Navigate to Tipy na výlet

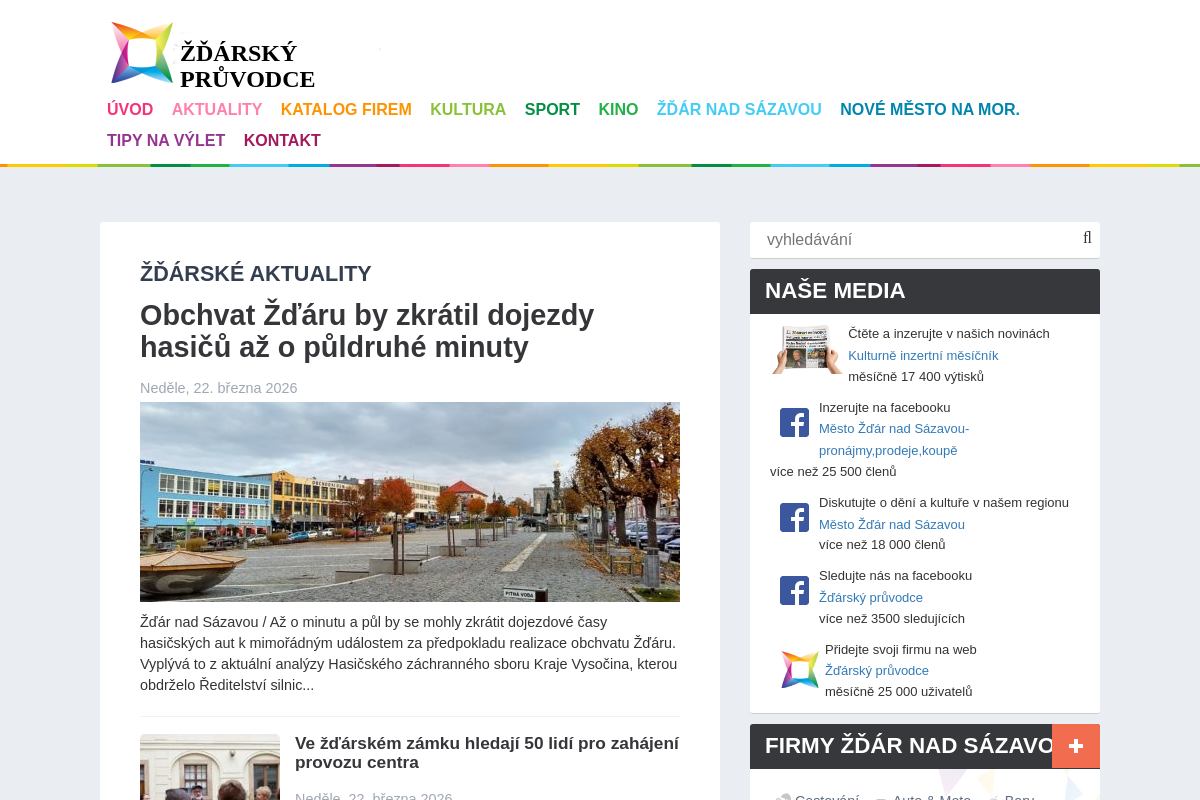pyautogui.click(x=166, y=141)
